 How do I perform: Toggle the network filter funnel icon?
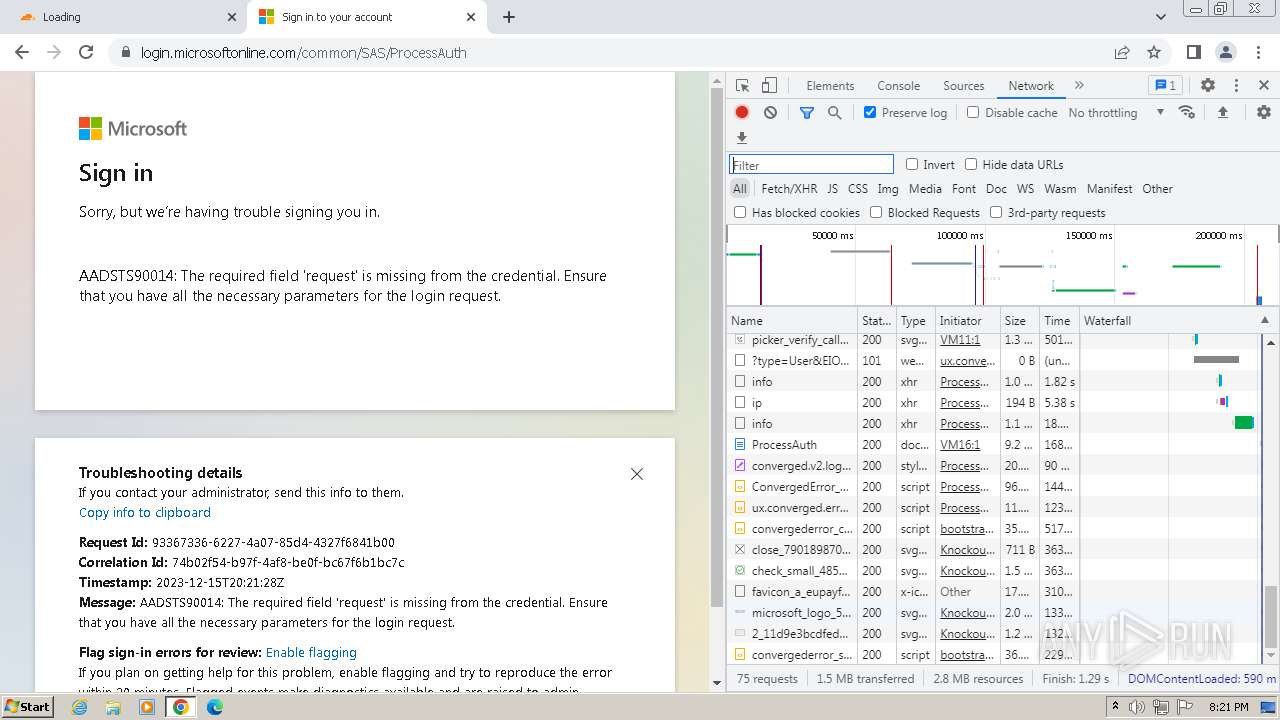tap(807, 113)
